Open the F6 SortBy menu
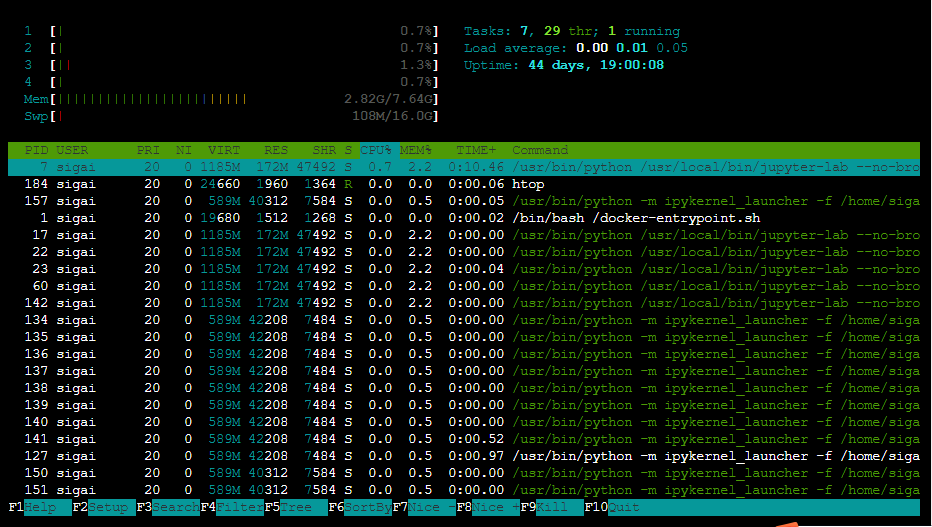This screenshot has width=932, height=527. [x=360, y=507]
